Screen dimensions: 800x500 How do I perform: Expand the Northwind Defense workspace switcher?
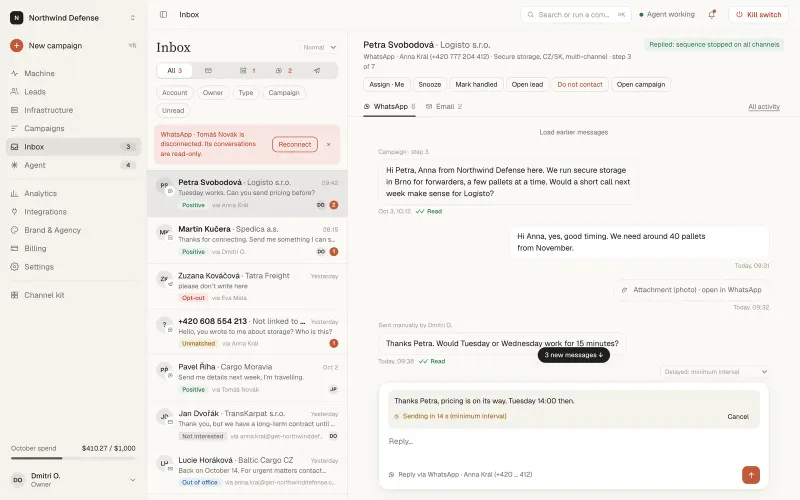click(133, 18)
